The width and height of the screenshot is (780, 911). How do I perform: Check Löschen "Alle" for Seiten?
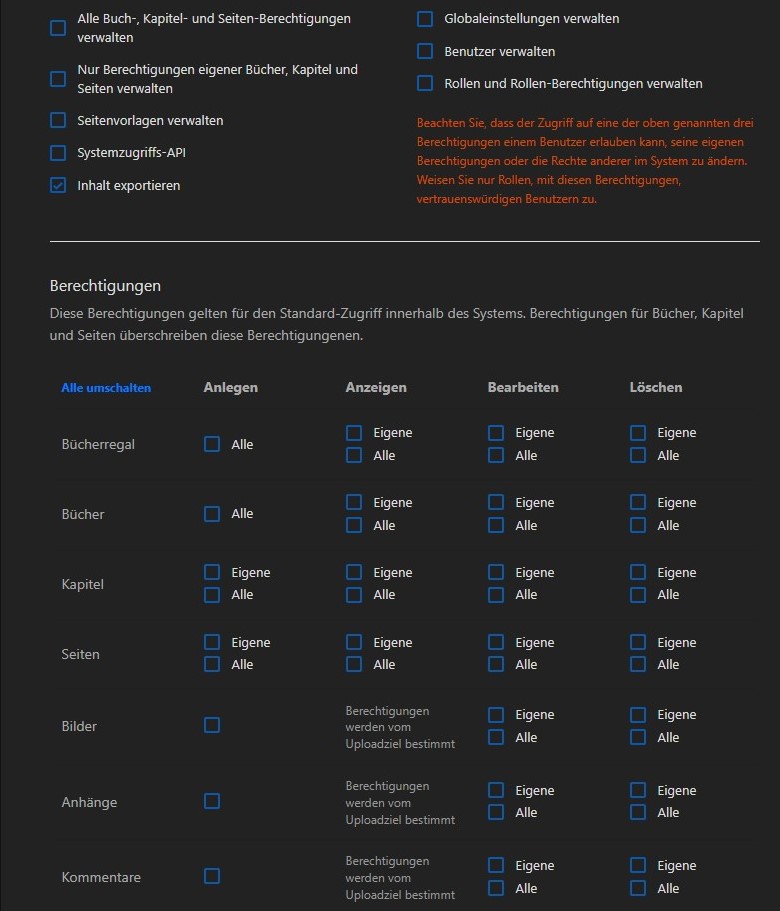point(638,664)
